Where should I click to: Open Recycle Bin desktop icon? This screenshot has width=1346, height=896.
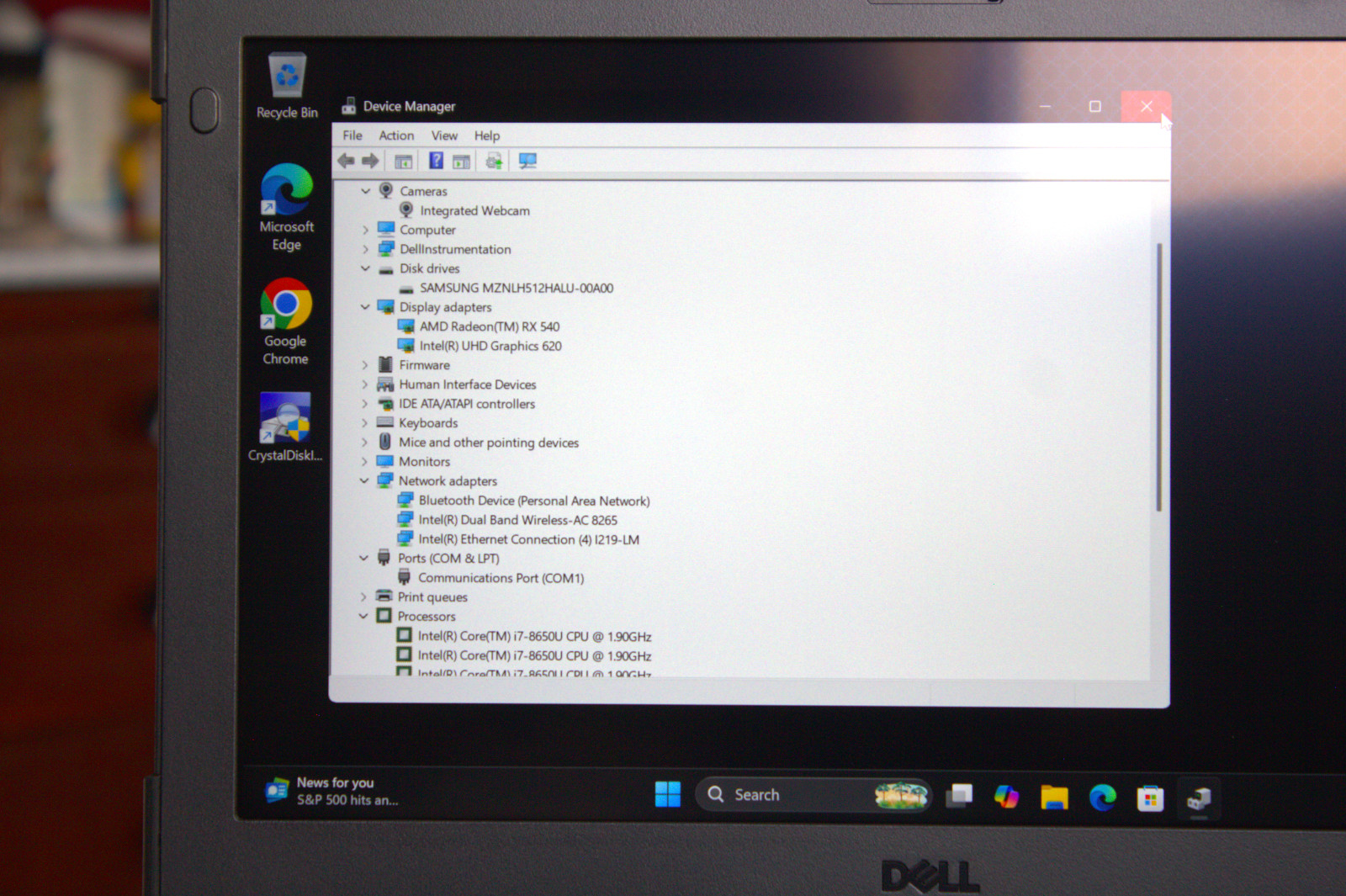pyautogui.click(x=287, y=86)
